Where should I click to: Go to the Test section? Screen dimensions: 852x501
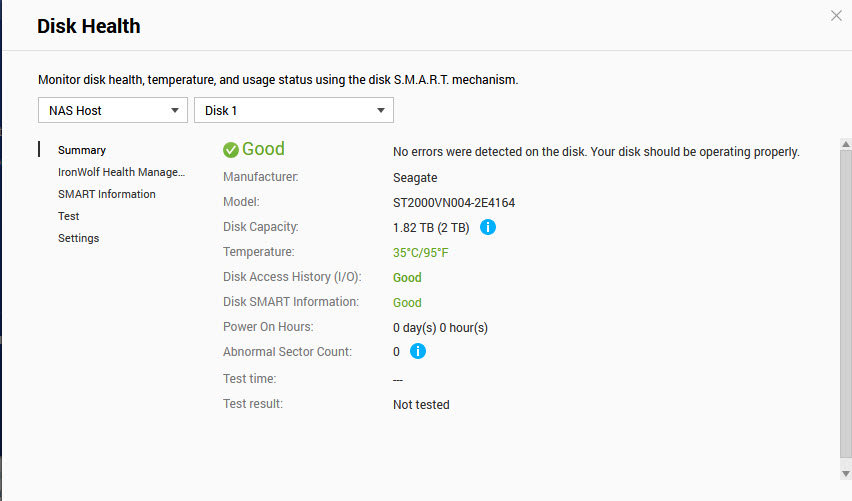coord(69,216)
